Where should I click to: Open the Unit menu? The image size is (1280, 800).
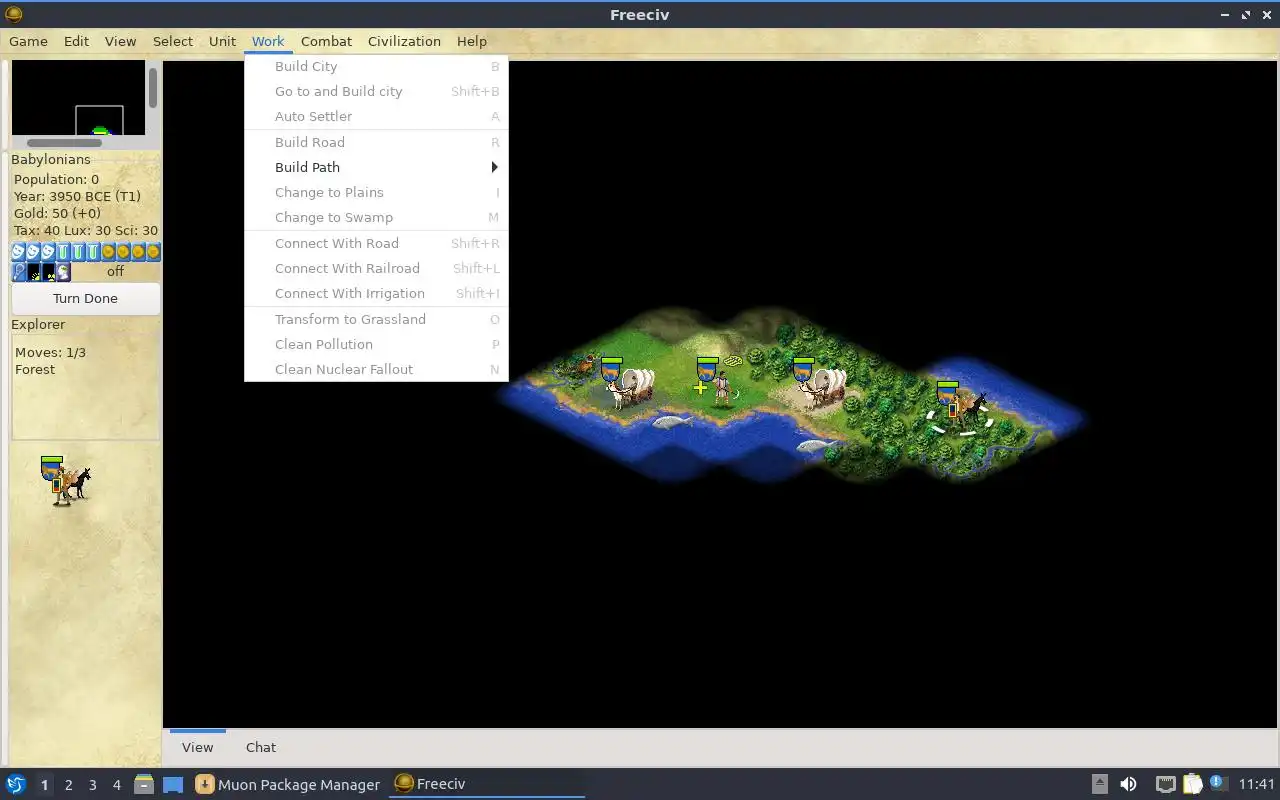click(222, 41)
